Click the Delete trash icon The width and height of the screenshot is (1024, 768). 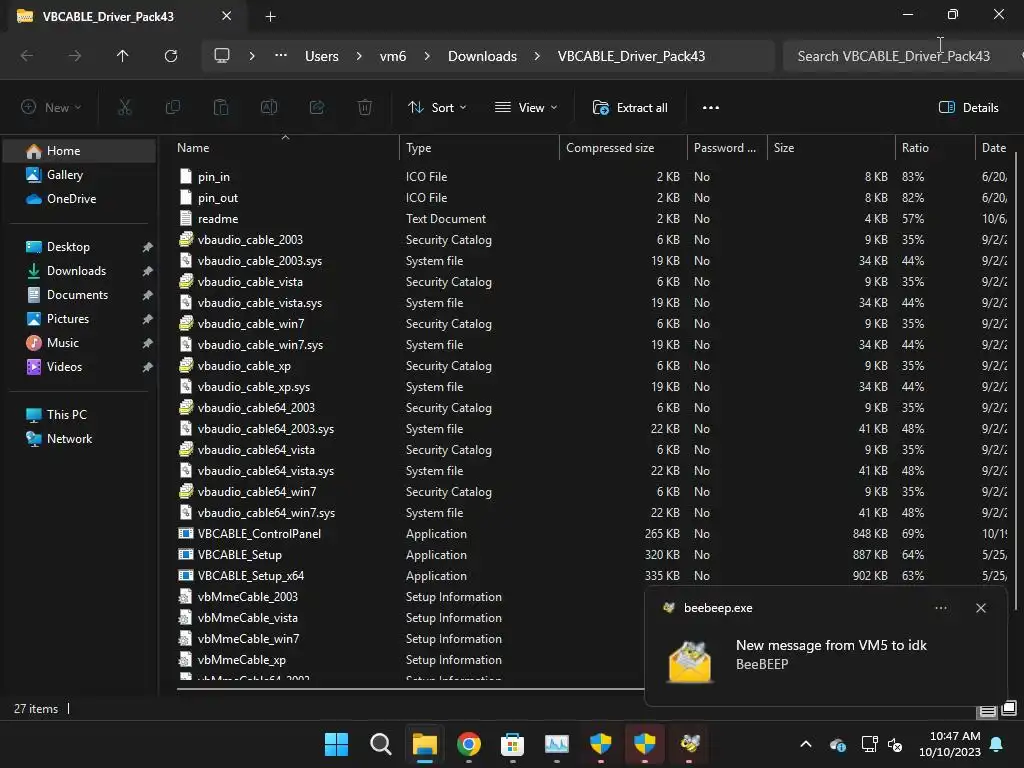(365, 108)
